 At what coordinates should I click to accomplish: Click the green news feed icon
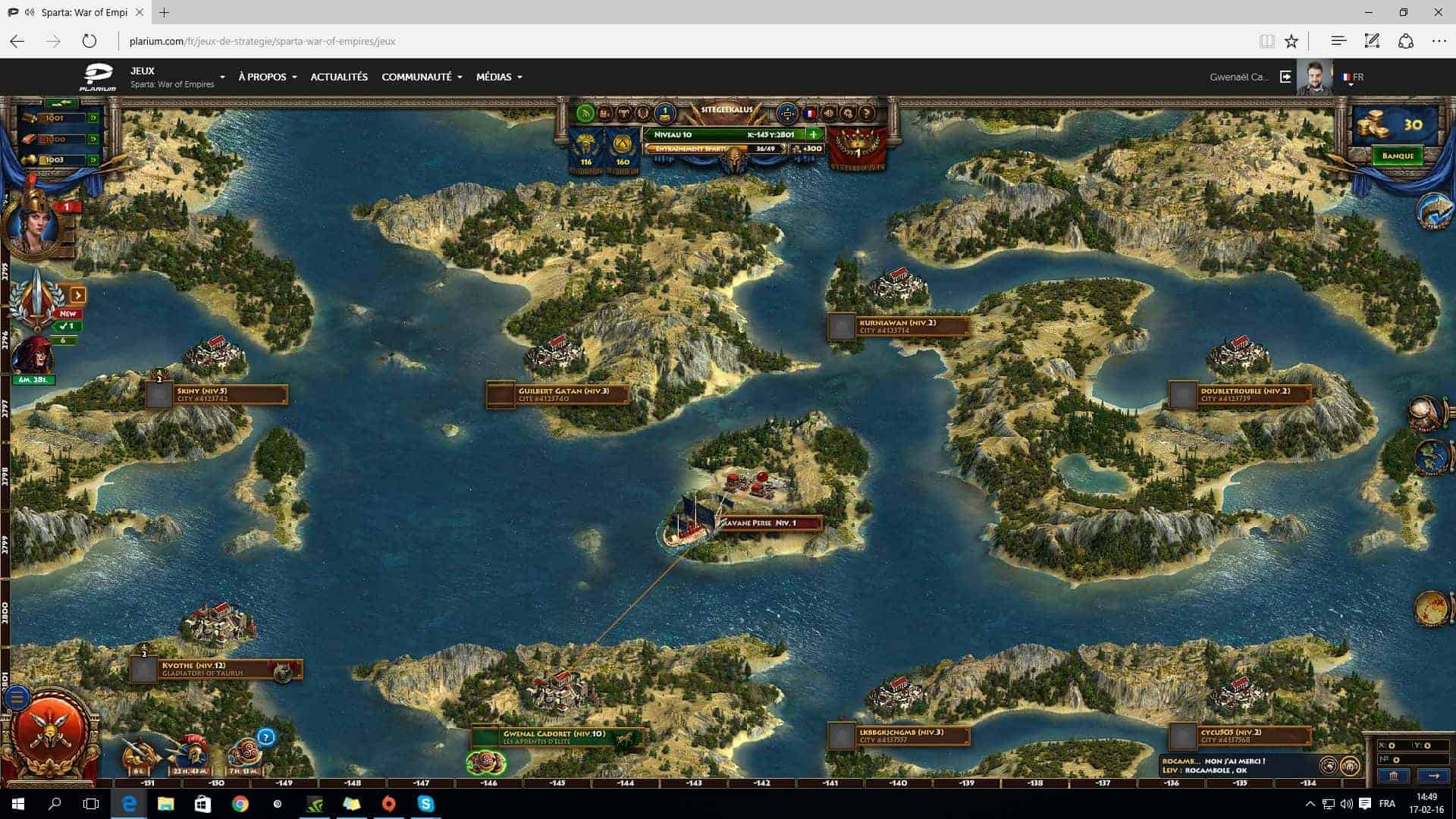[585, 114]
